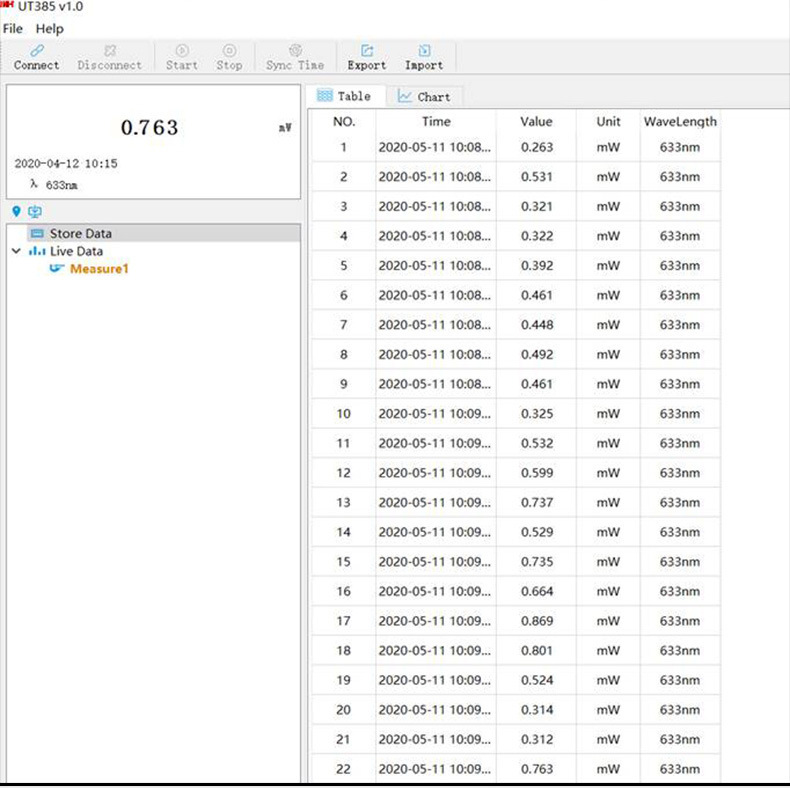
Task: Click the Connect toolbar icon
Action: (37, 51)
